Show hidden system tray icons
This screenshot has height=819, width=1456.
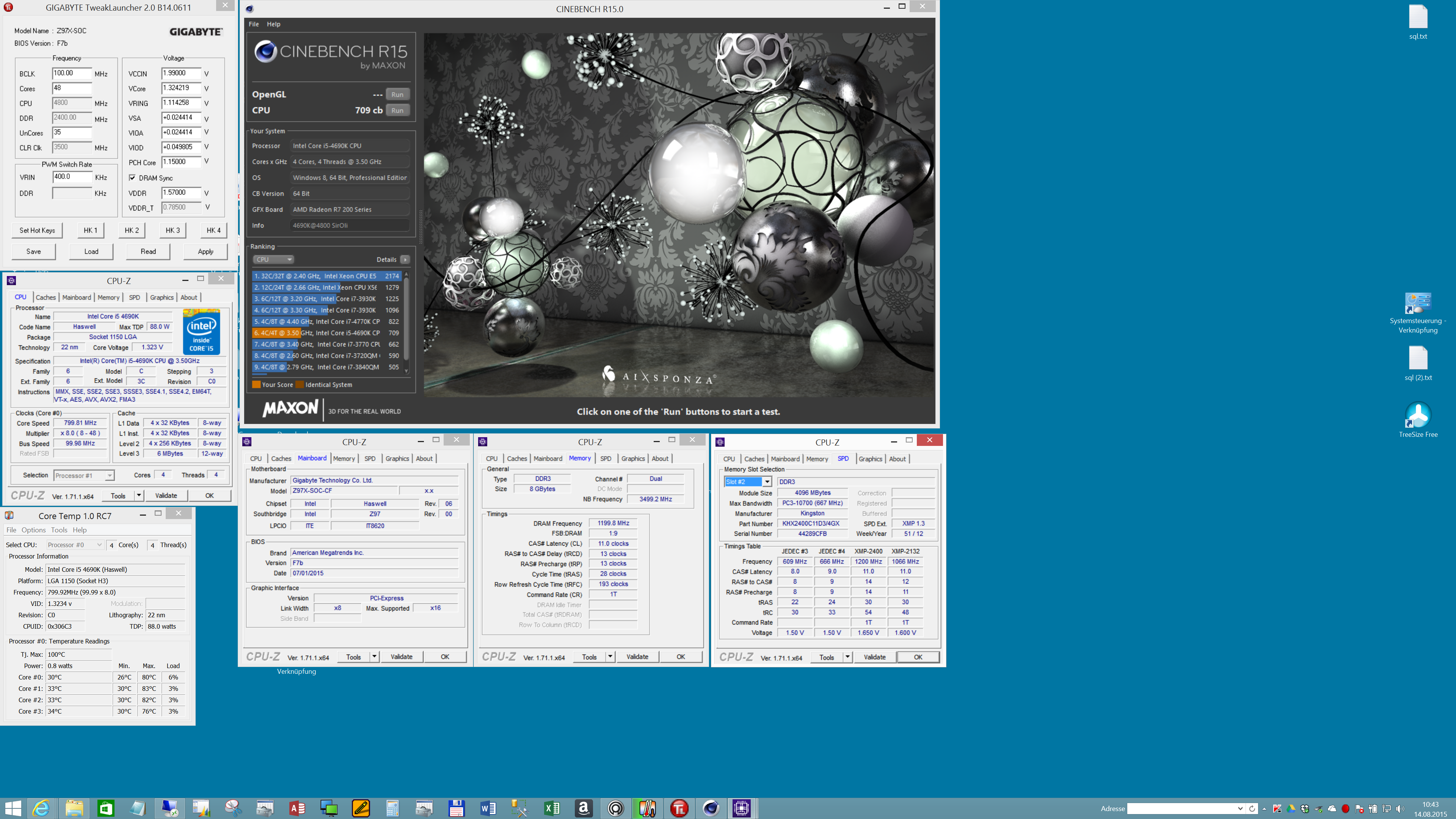pos(1265,809)
